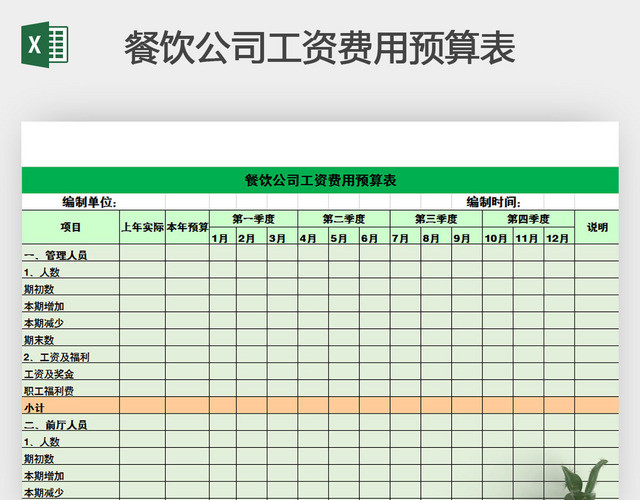Select the 7月 column header
Image resolution: width=640 pixels, height=500 pixels.
[405, 238]
